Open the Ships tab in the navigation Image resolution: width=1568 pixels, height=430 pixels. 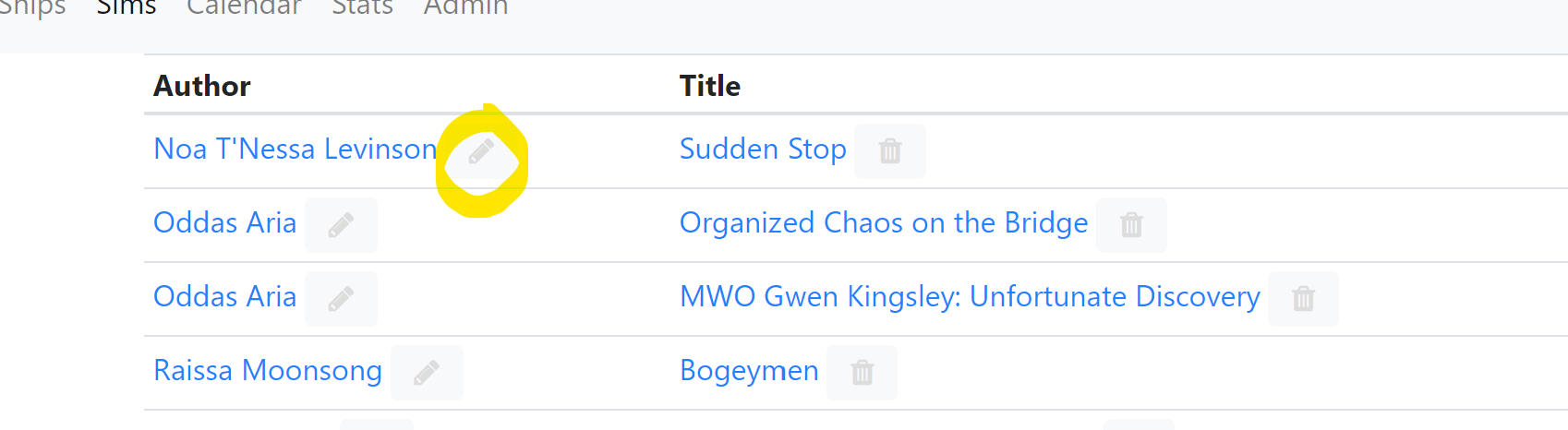32,7
